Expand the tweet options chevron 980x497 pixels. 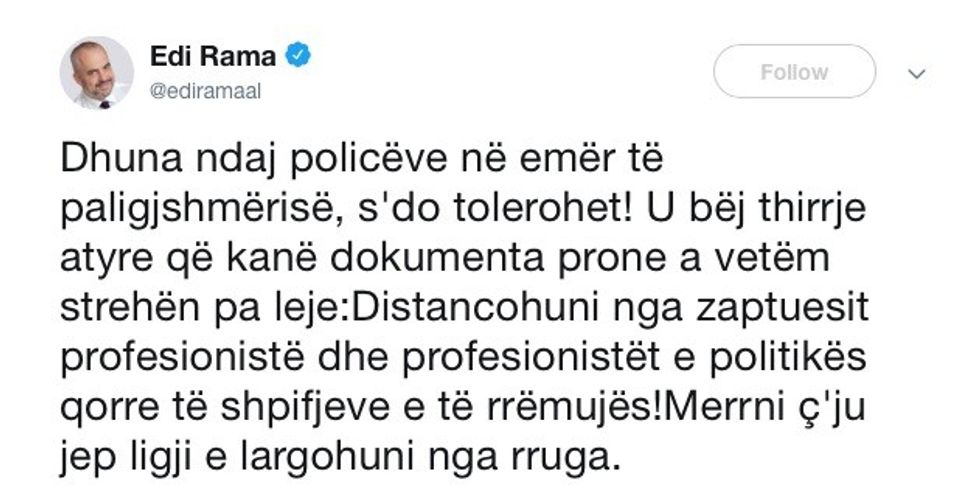coord(916,74)
